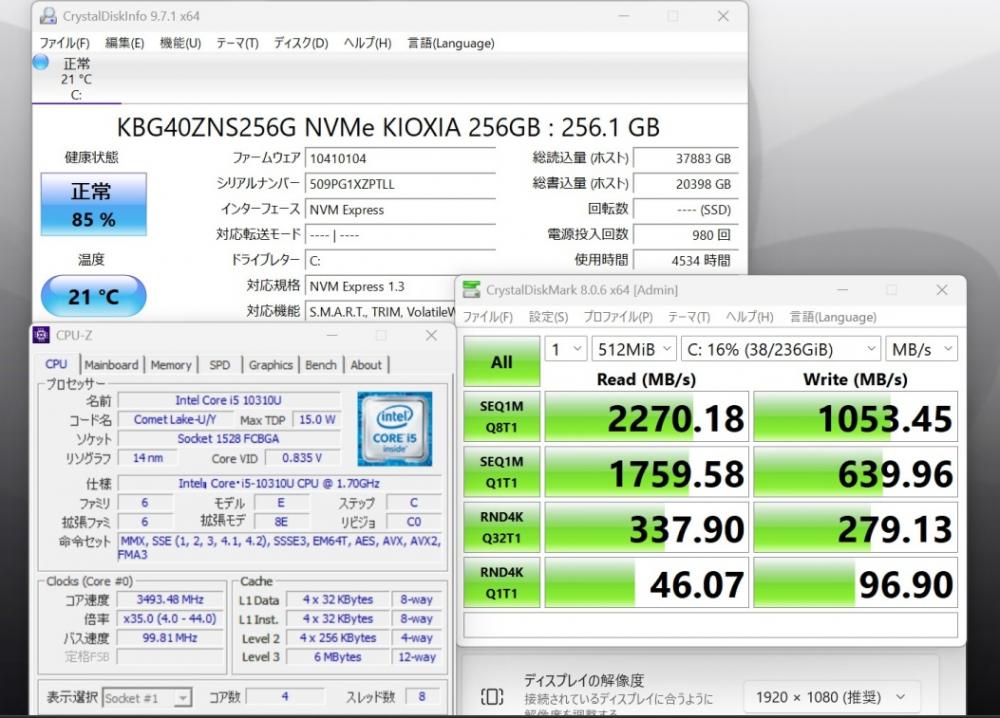Viewport: 1000px width, 718px height.
Task: Click the power-on hours 4534 時間
Action: click(x=686, y=261)
